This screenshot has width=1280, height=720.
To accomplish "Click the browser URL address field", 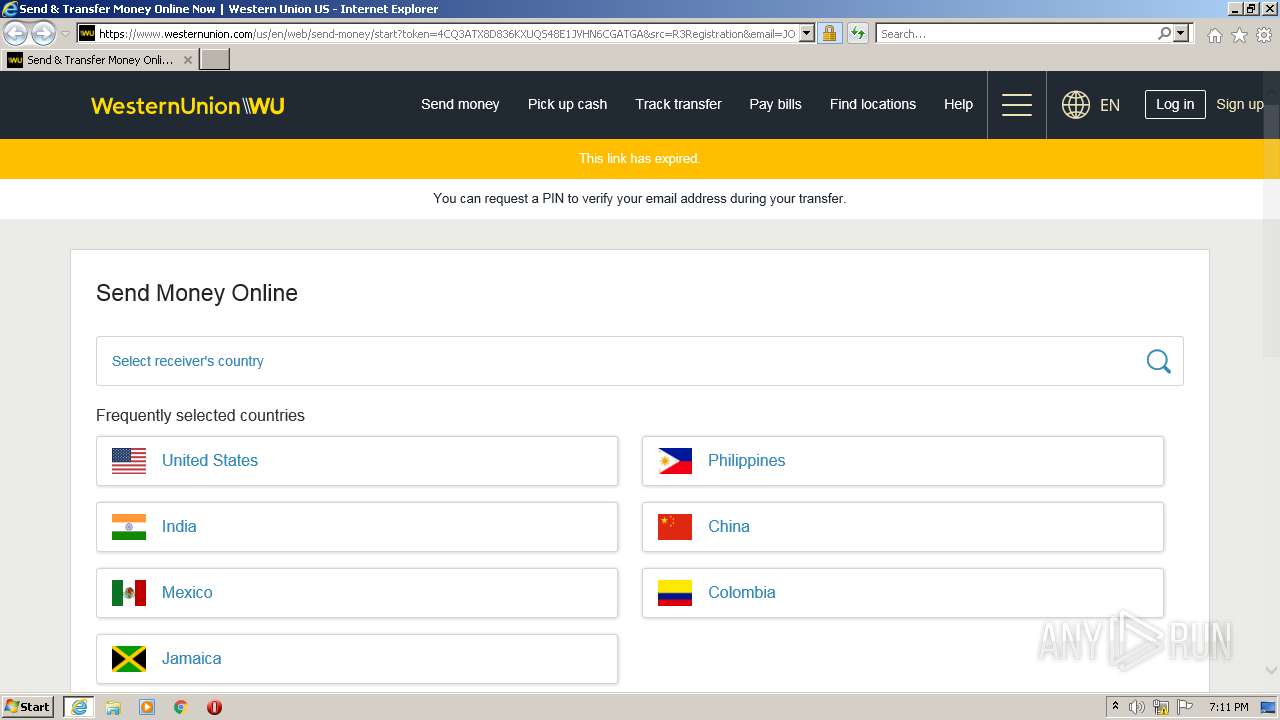I will tap(447, 34).
